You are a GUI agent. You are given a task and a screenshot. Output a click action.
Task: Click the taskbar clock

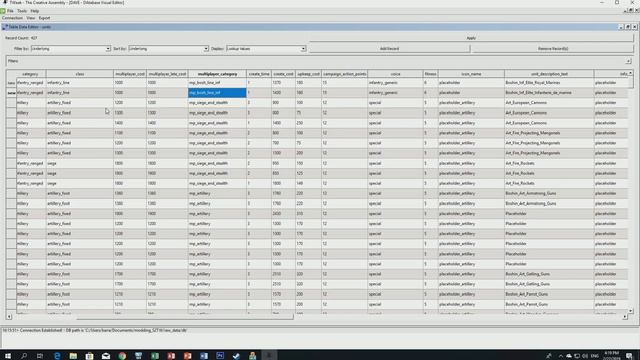pos(611,355)
